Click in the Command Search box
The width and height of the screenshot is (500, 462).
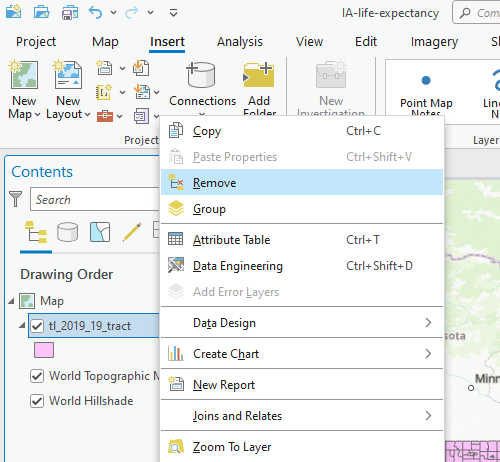477,13
